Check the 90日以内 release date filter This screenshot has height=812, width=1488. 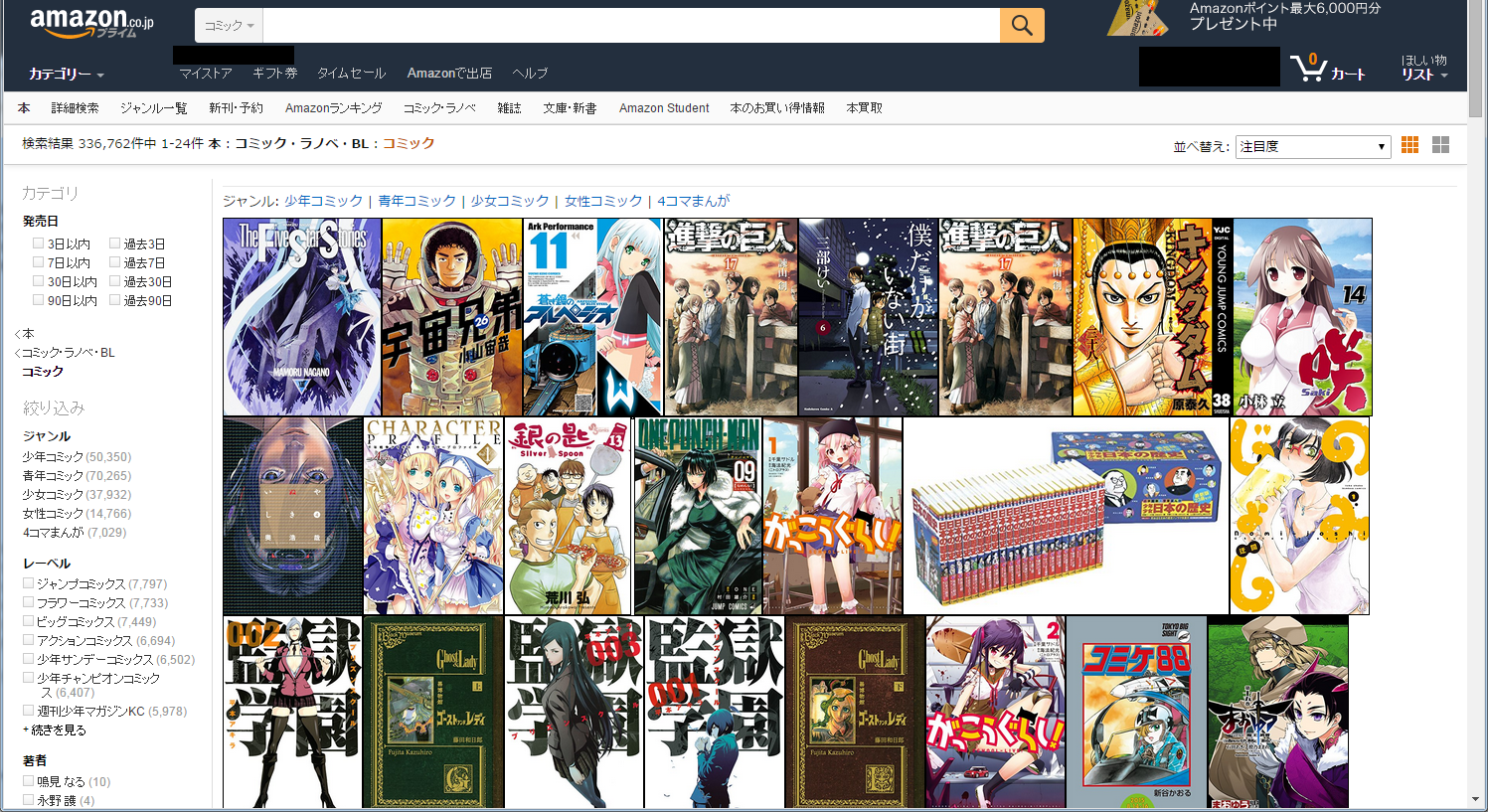point(38,300)
